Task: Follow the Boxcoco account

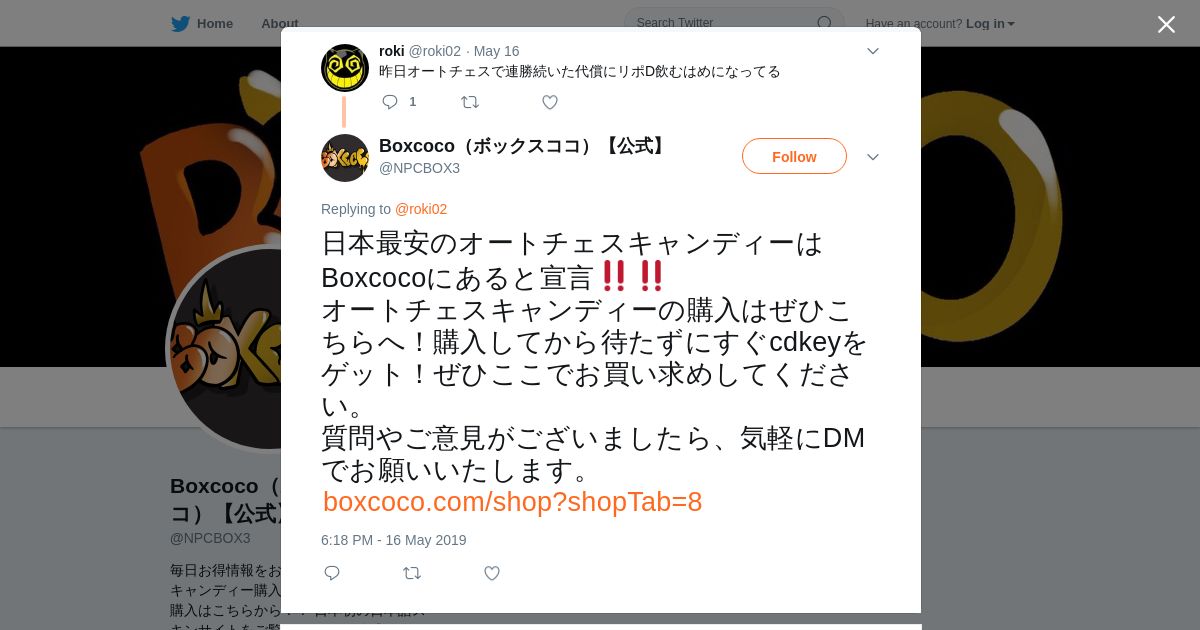Action: pyautogui.click(x=794, y=156)
